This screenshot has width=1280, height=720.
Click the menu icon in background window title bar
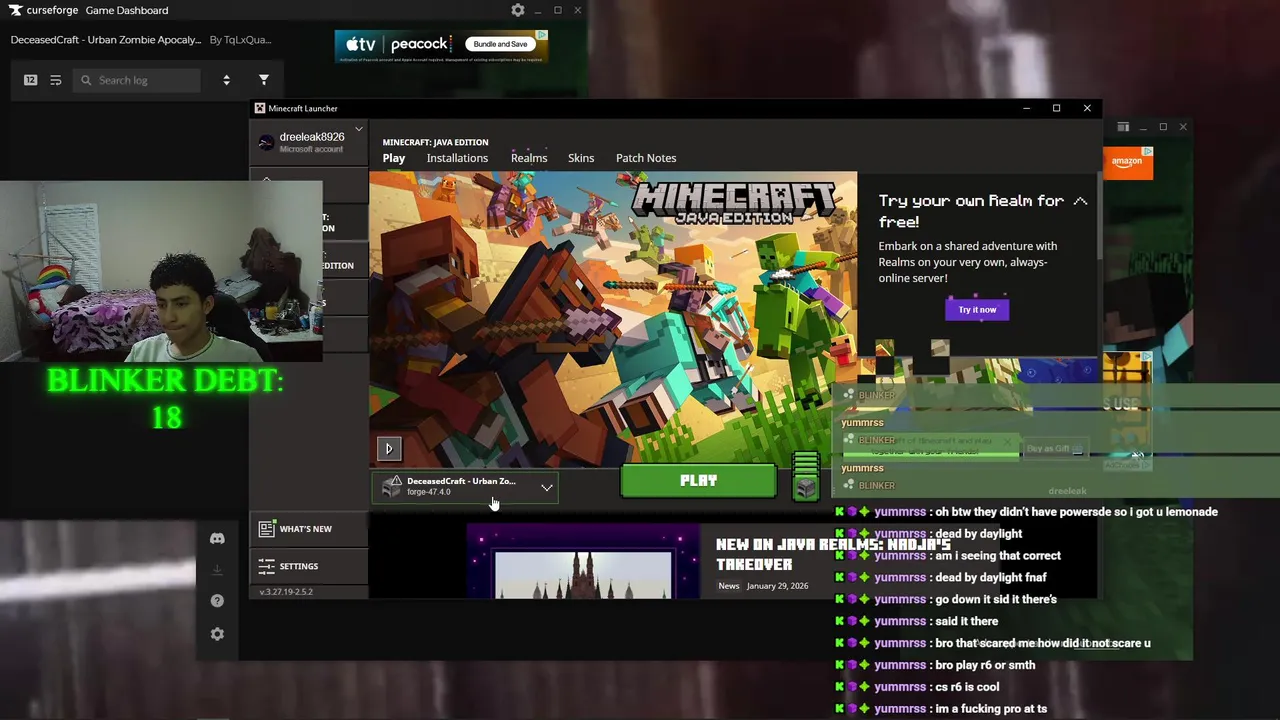1123,127
